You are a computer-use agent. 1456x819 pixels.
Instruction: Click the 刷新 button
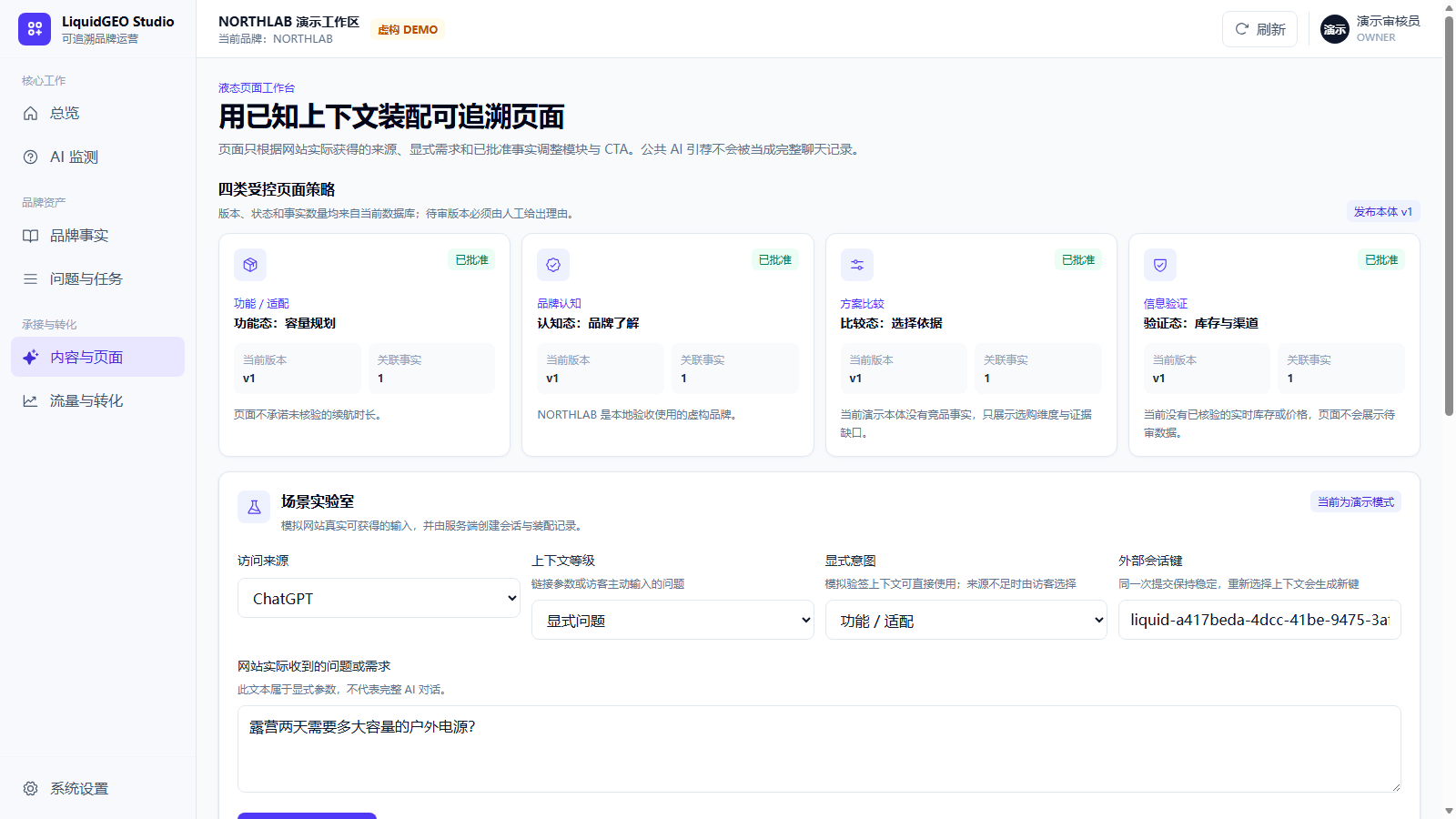[x=1259, y=29]
